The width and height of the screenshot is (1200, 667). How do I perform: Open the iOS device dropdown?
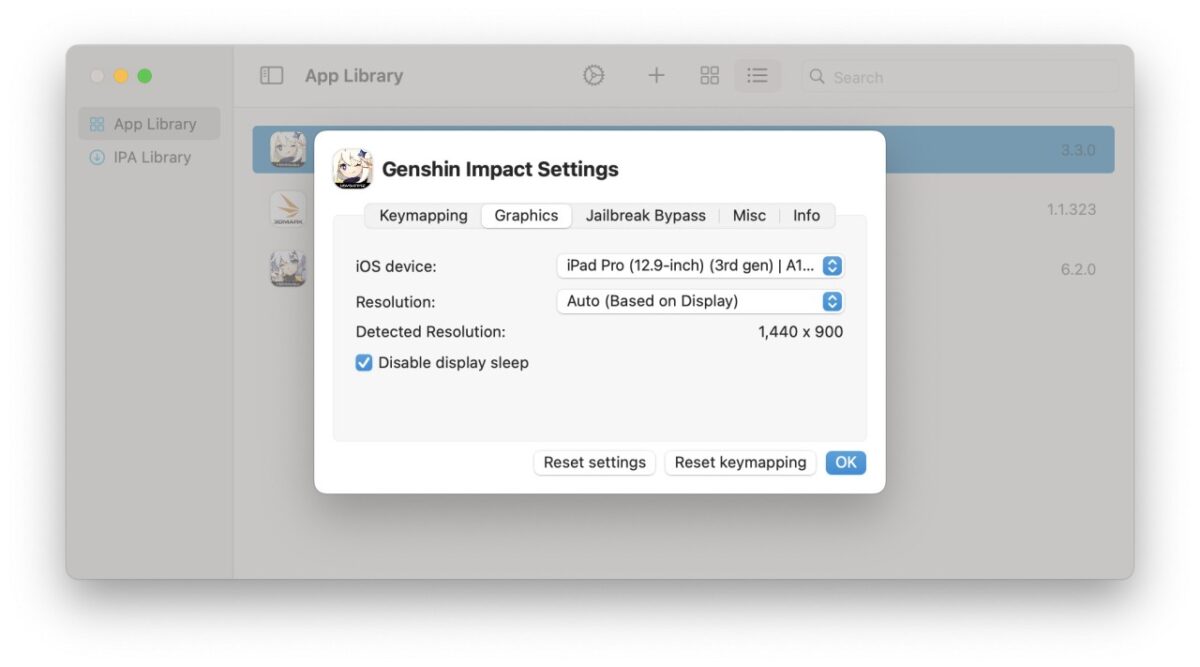coord(700,266)
